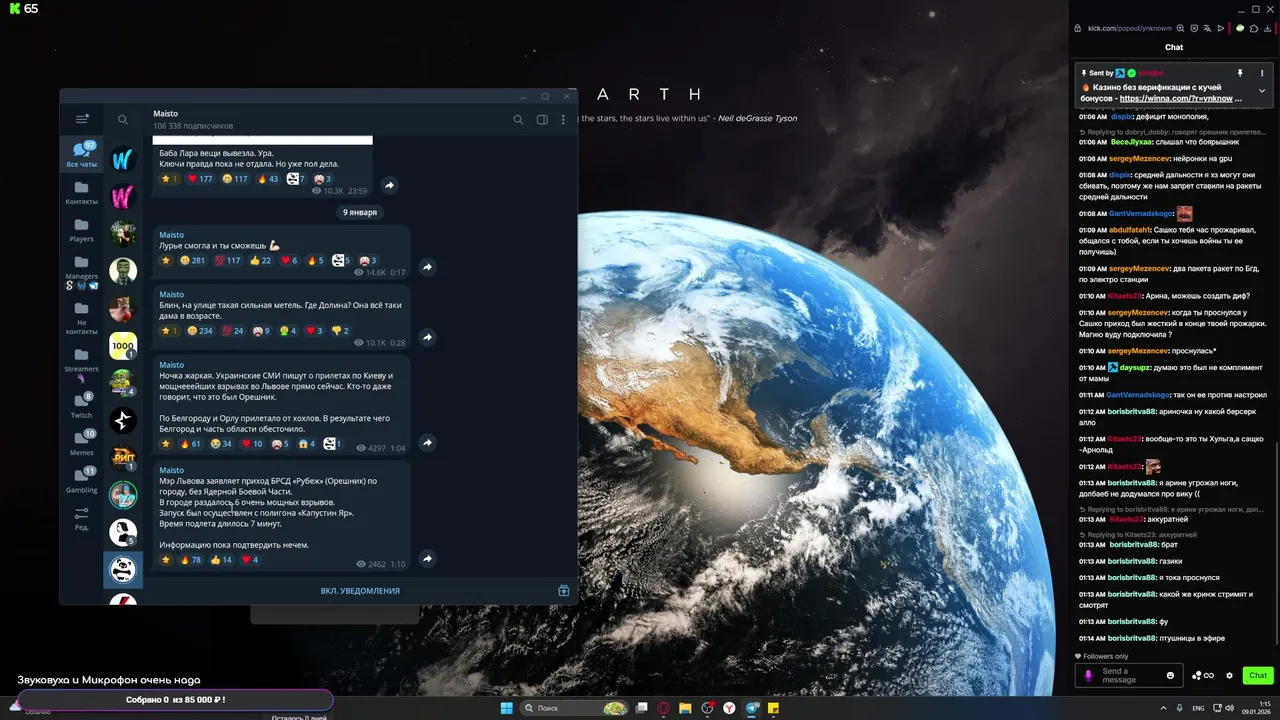
Task: Open the Windows Start button
Action: tap(507, 708)
